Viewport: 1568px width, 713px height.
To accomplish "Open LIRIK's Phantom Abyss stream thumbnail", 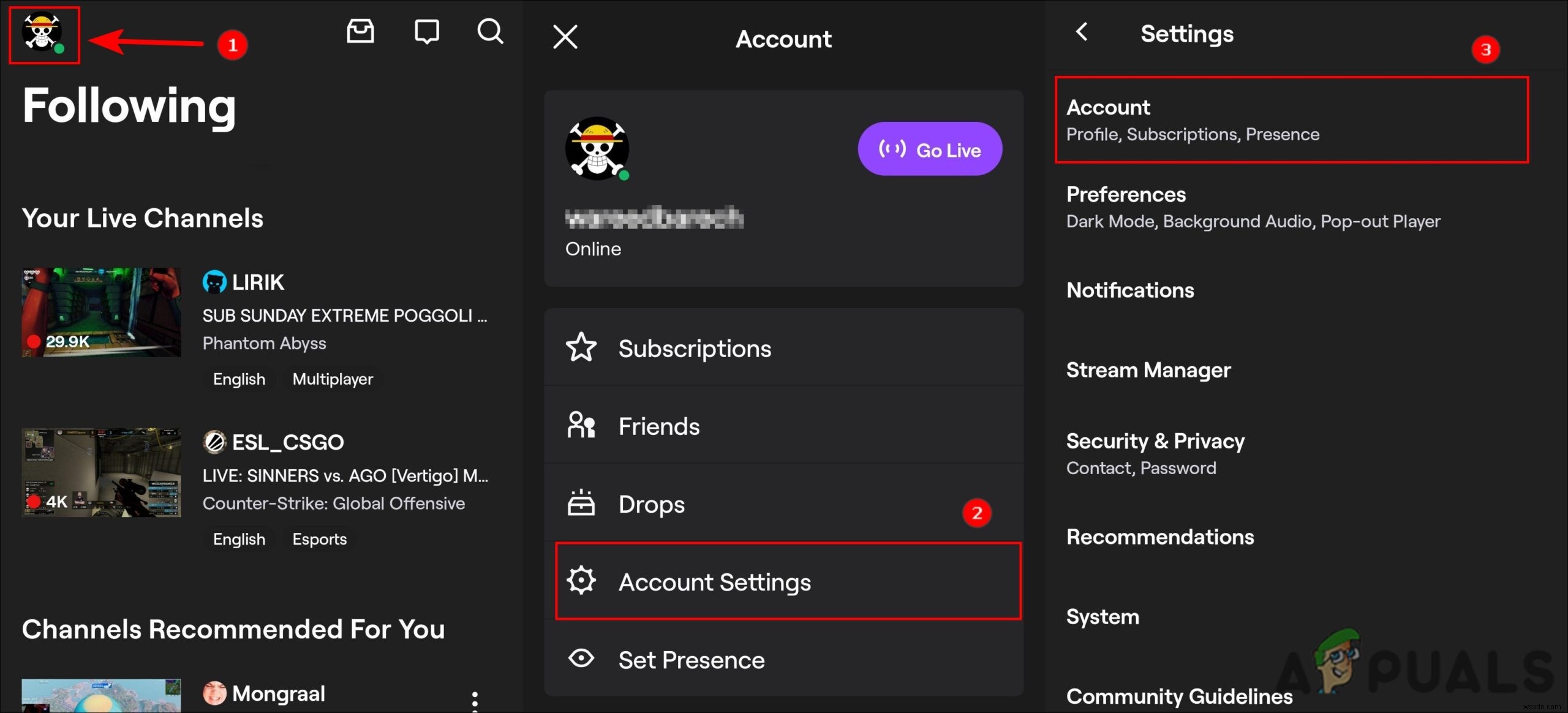I will click(101, 312).
